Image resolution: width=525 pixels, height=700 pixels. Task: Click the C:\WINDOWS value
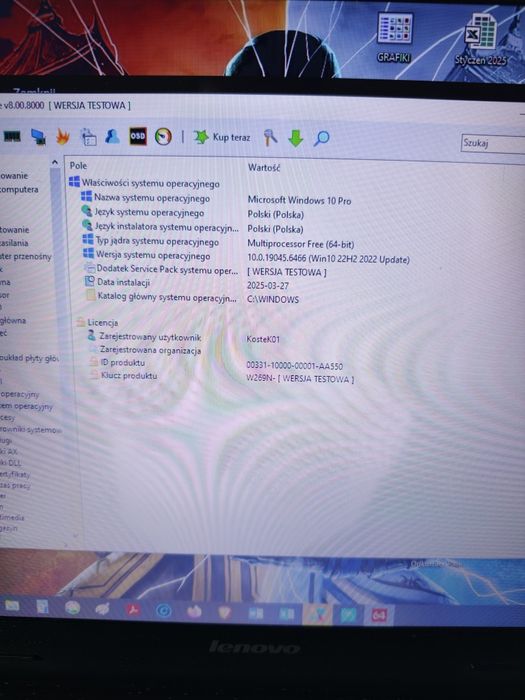[x=273, y=300]
